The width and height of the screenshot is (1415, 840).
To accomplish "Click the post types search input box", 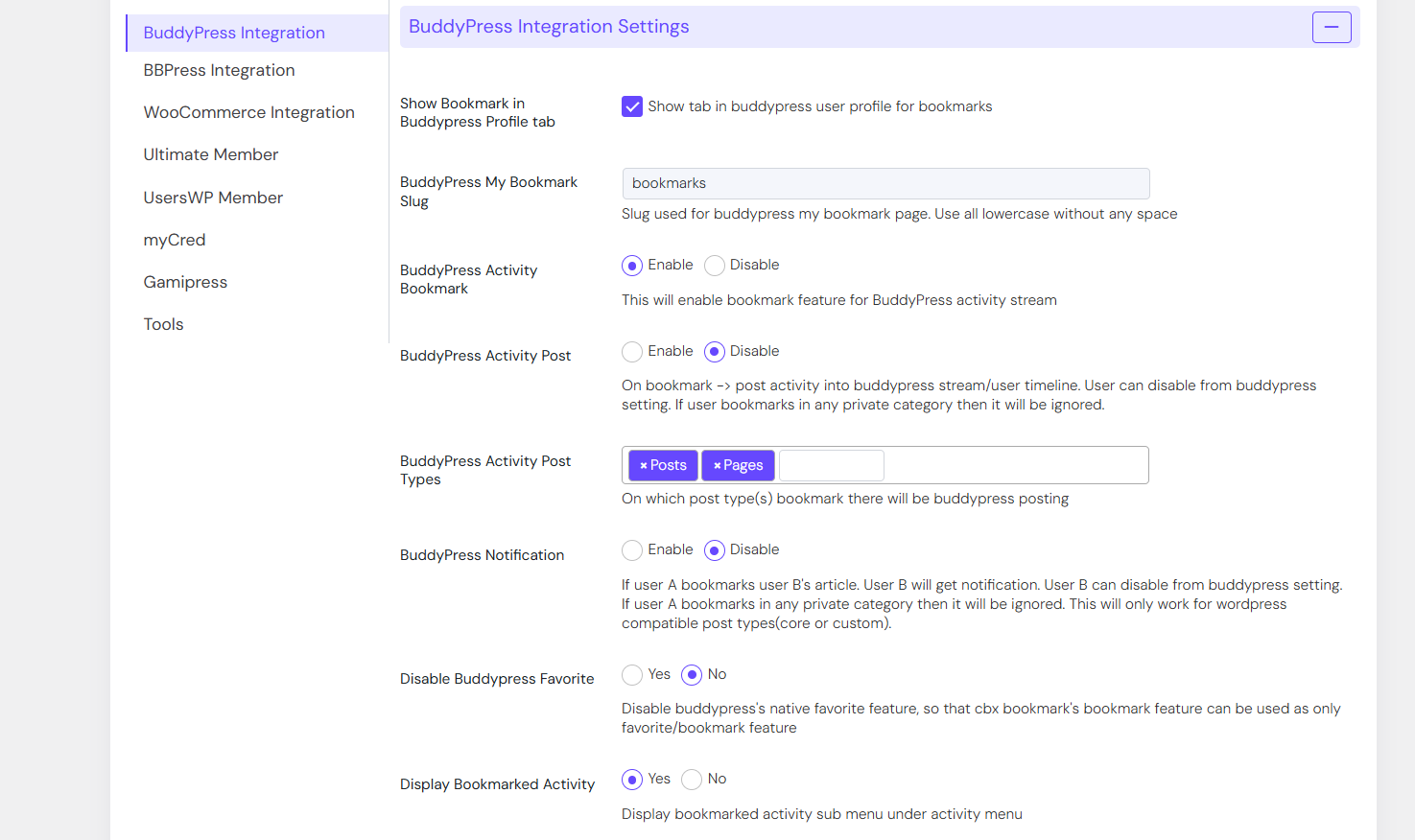I will [832, 465].
